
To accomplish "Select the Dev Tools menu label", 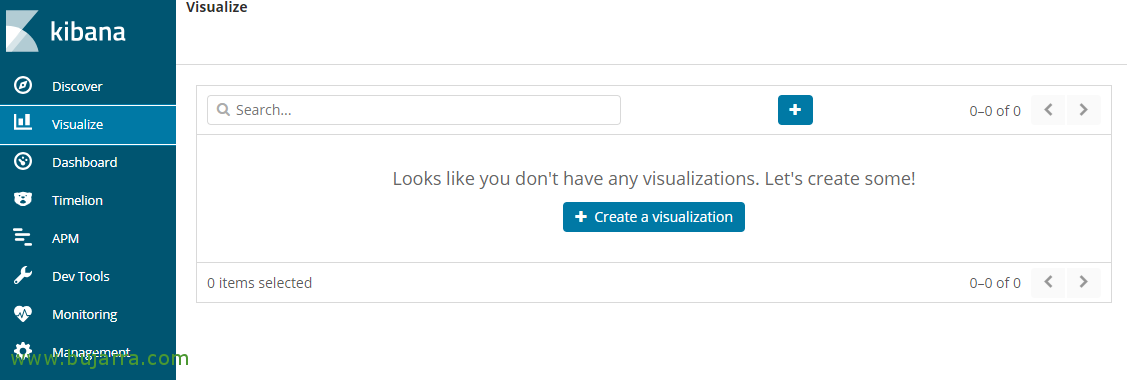I will [80, 277].
